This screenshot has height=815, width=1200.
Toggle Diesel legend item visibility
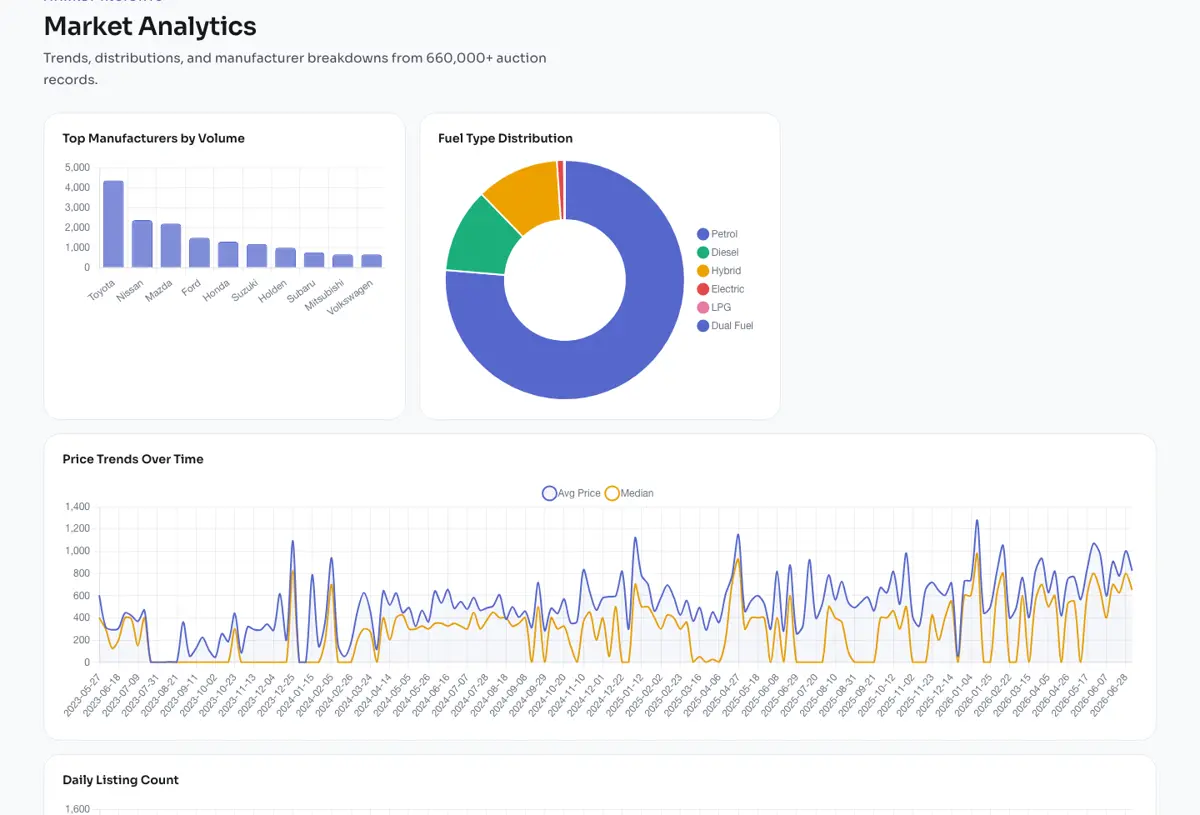(717, 252)
